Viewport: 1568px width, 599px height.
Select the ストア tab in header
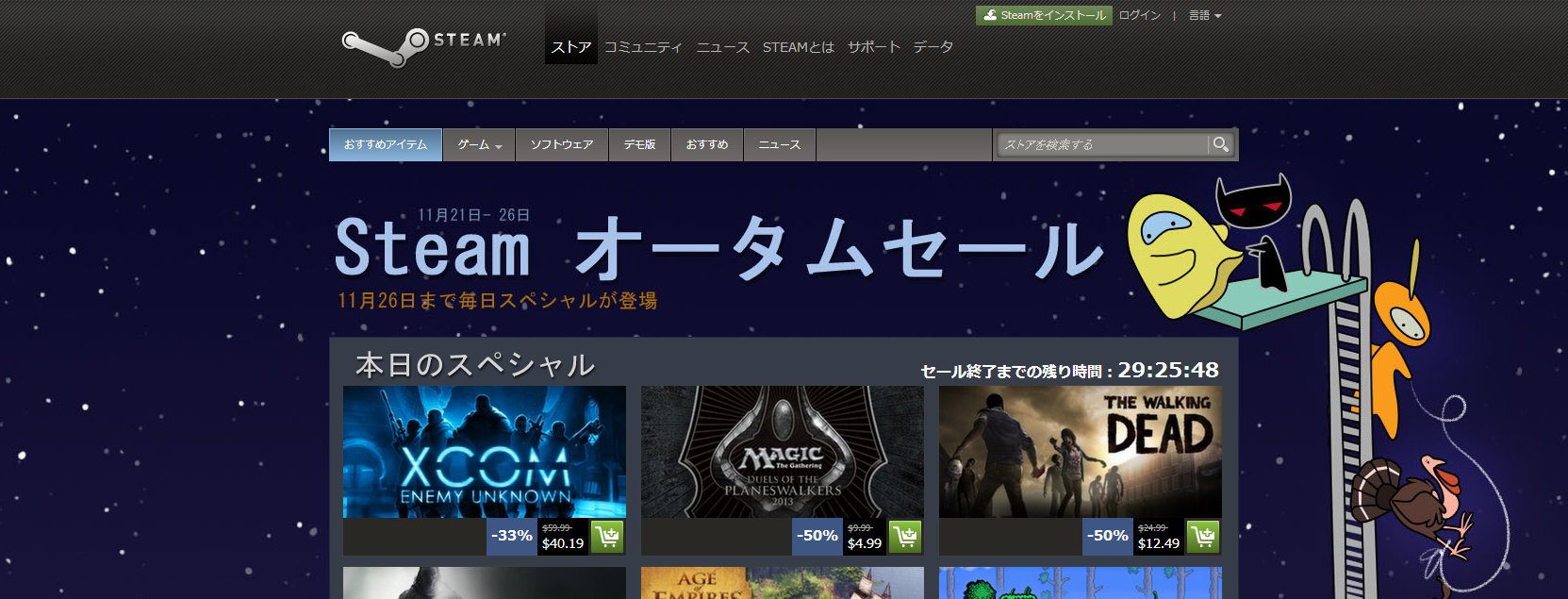tap(571, 47)
